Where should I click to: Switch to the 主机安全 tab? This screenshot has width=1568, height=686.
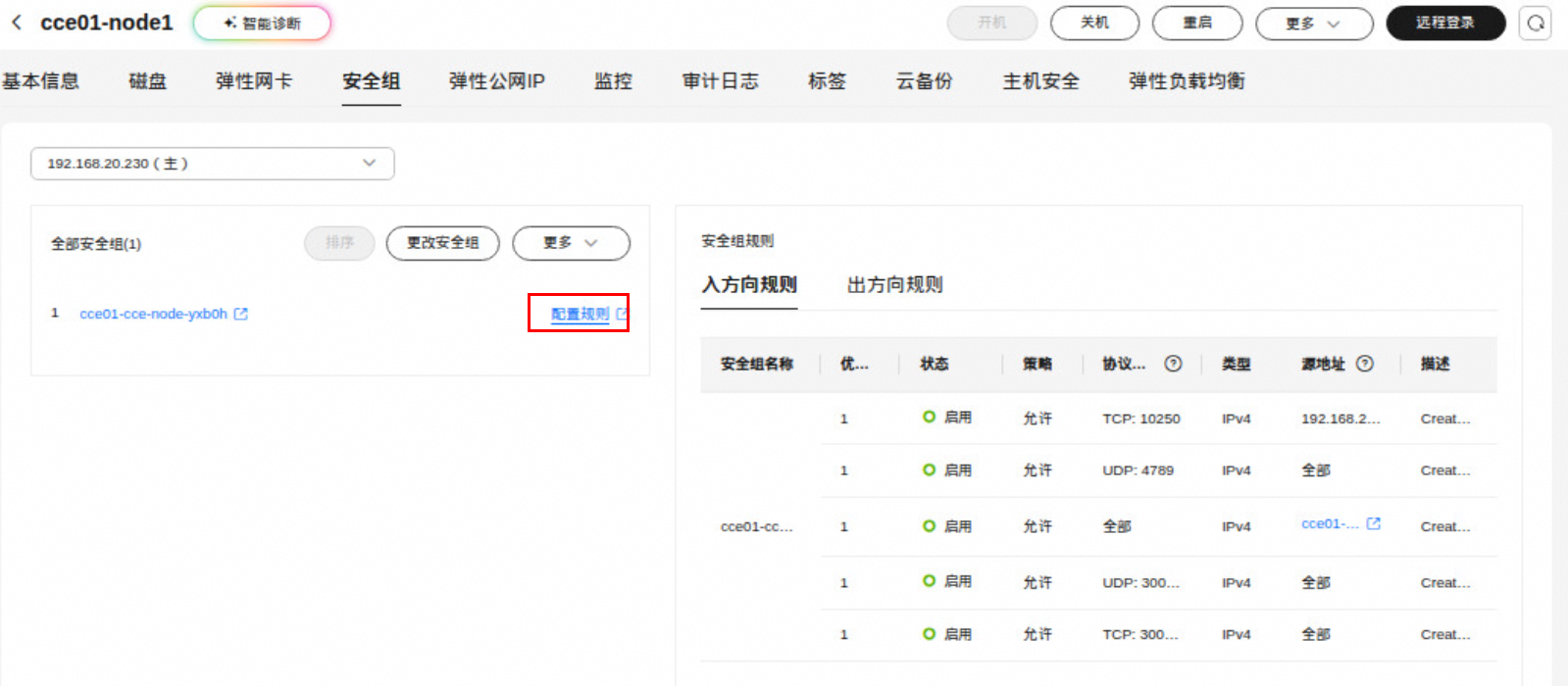tap(1040, 81)
